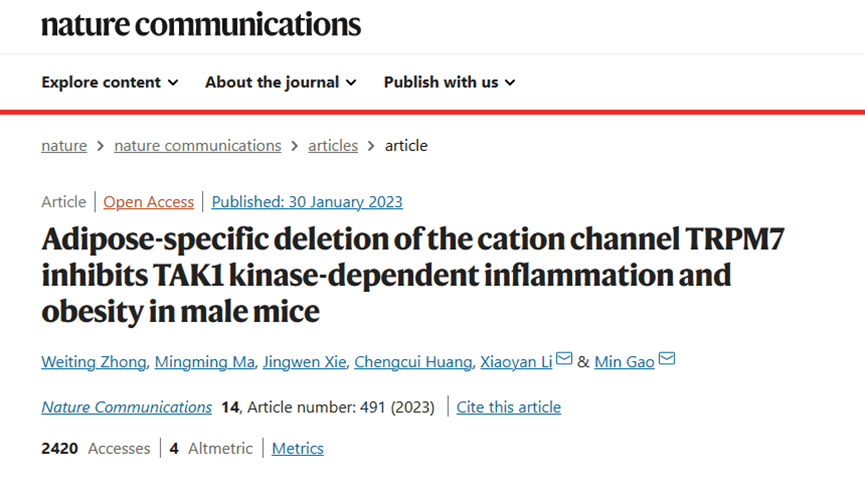865x485 pixels.
Task: Click the nature communications logo
Action: 201,24
